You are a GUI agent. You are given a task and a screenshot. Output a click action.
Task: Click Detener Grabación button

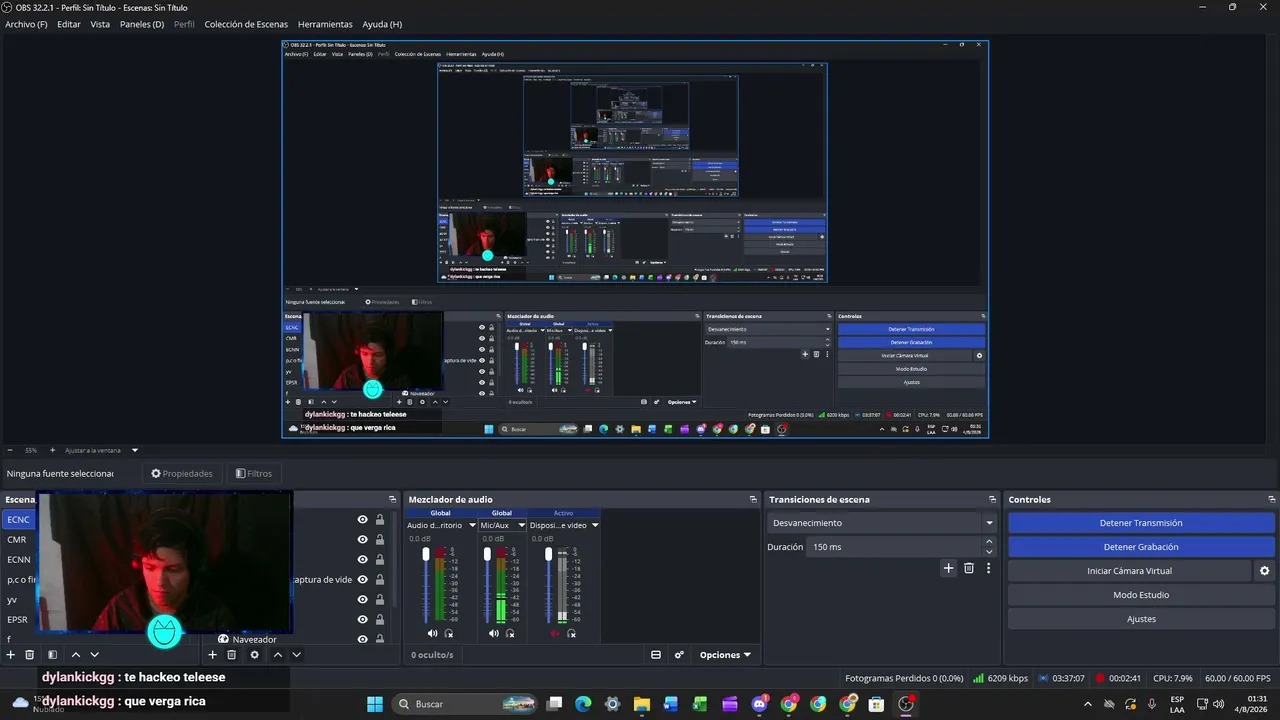(1141, 547)
